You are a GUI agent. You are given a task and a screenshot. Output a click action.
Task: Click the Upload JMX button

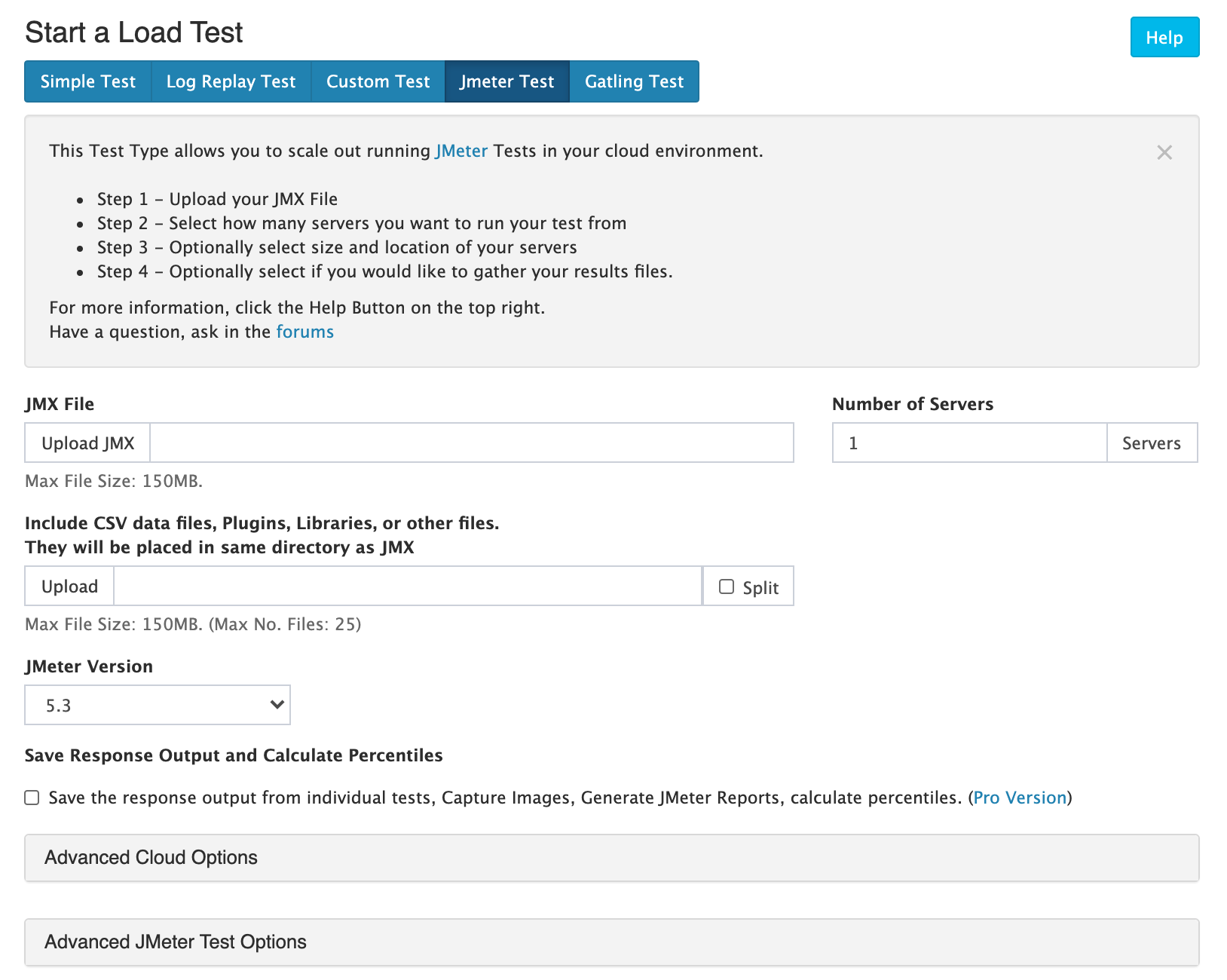pyautogui.click(x=88, y=443)
